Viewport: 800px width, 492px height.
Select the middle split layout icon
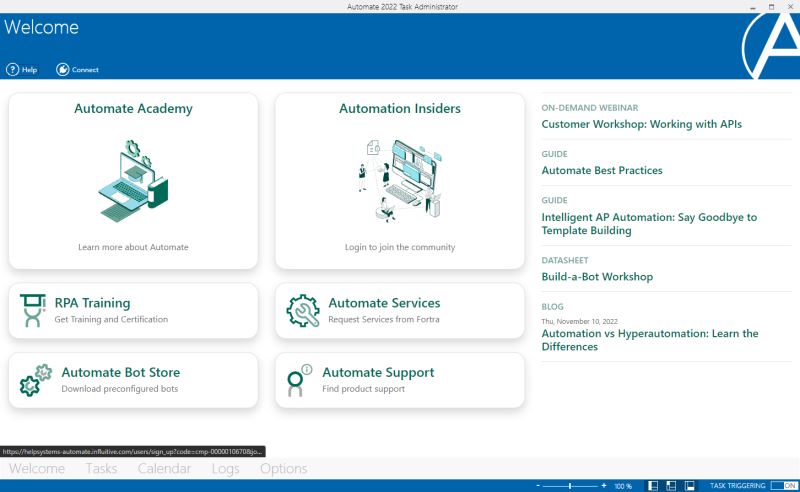(x=671, y=486)
